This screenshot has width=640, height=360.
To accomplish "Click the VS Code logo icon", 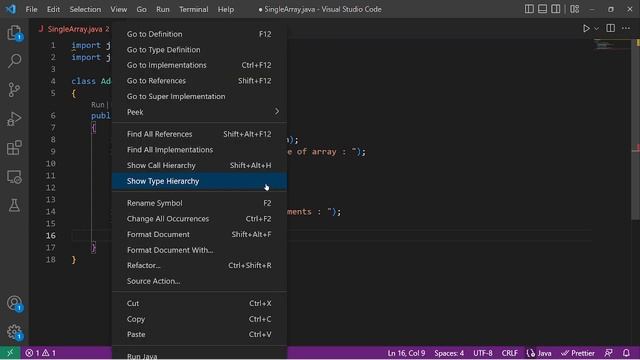I will pyautogui.click(x=11, y=9).
